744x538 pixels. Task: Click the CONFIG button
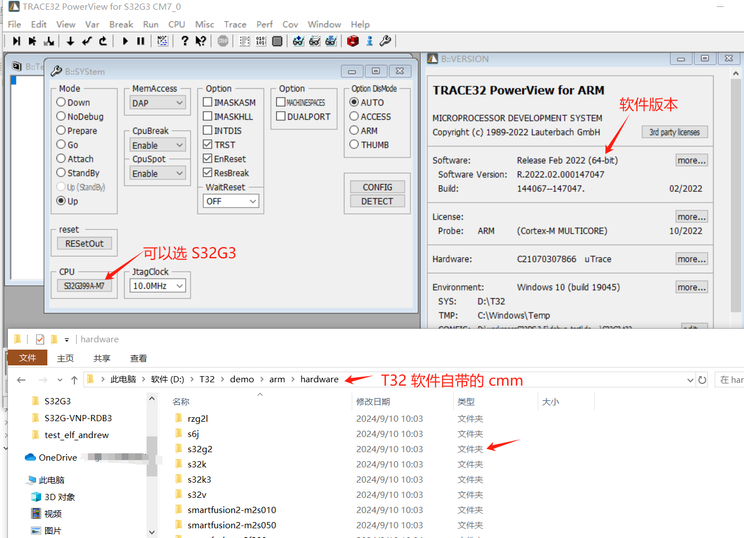[x=377, y=187]
